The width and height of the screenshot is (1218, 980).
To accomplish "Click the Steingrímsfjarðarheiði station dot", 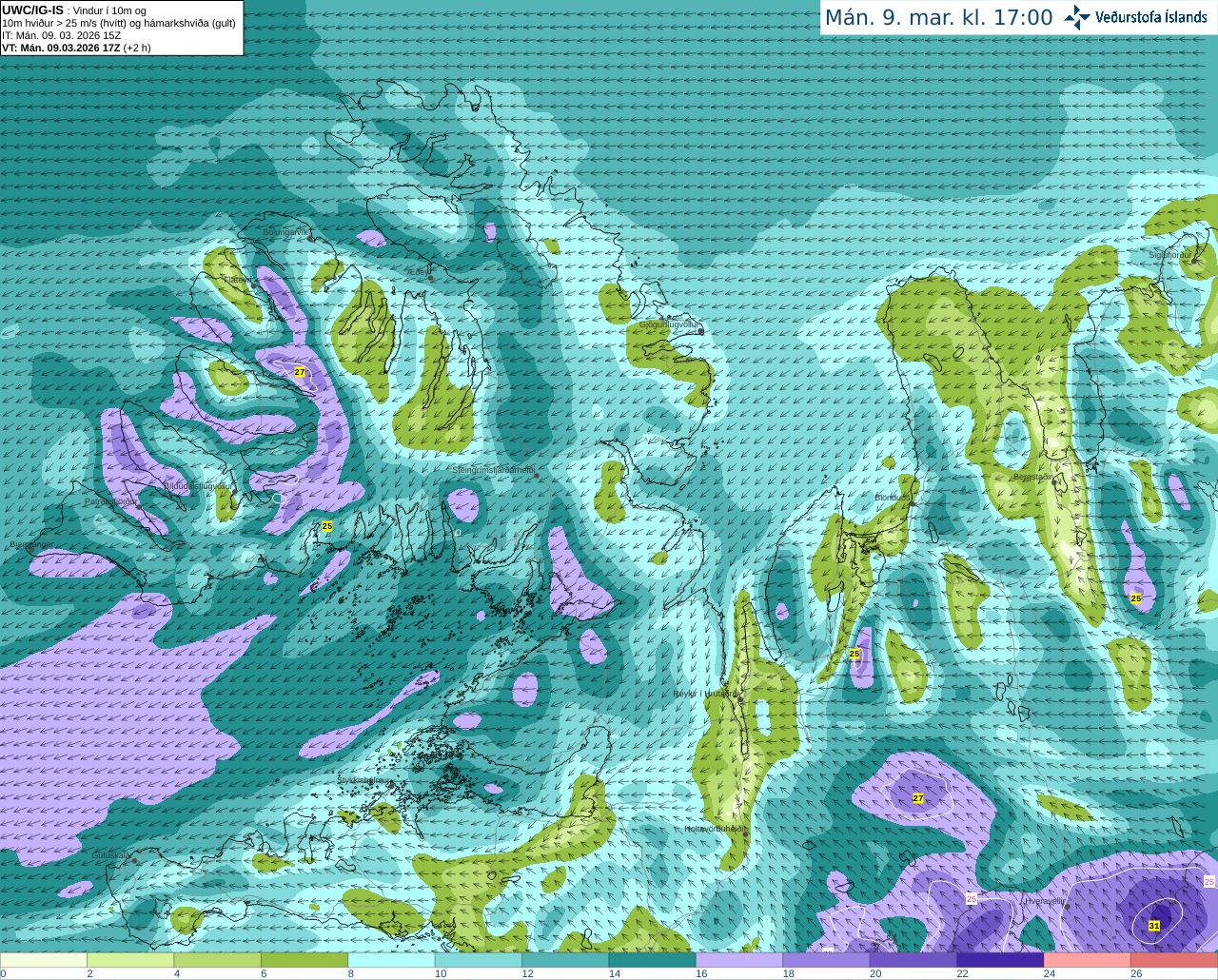I will pos(538,475).
